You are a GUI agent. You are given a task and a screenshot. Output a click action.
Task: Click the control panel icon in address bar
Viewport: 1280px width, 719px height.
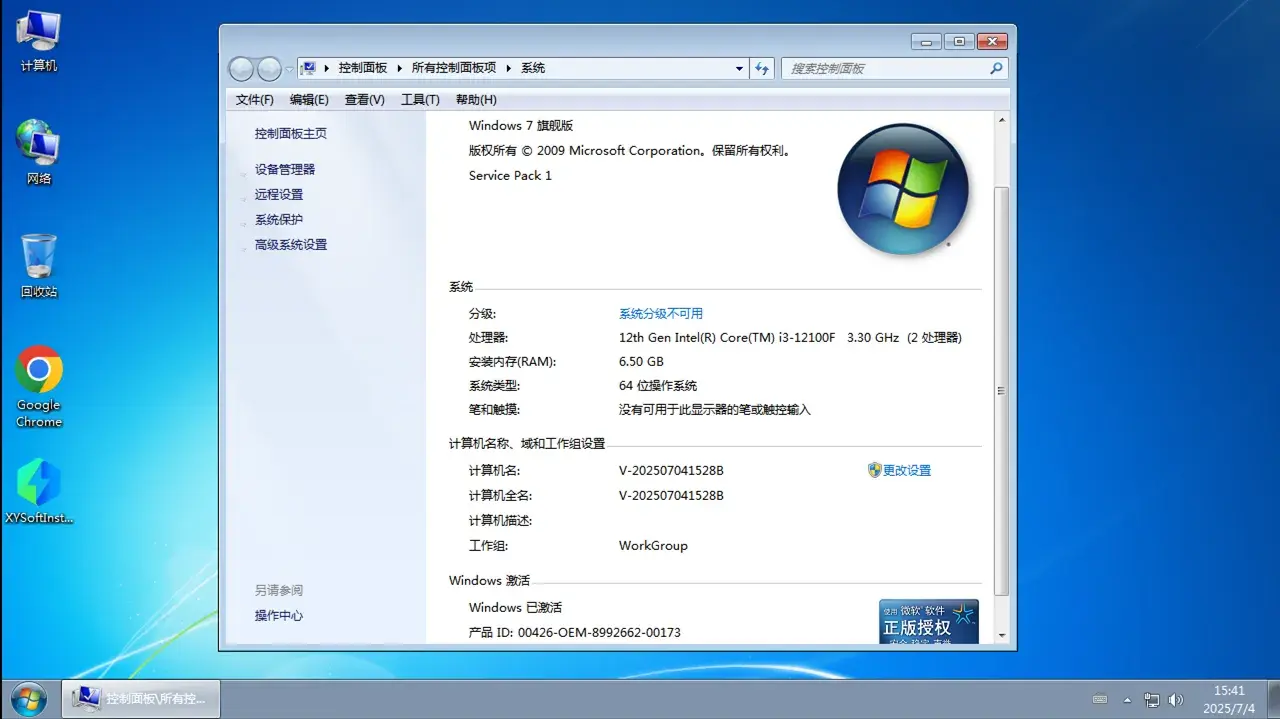click(310, 68)
